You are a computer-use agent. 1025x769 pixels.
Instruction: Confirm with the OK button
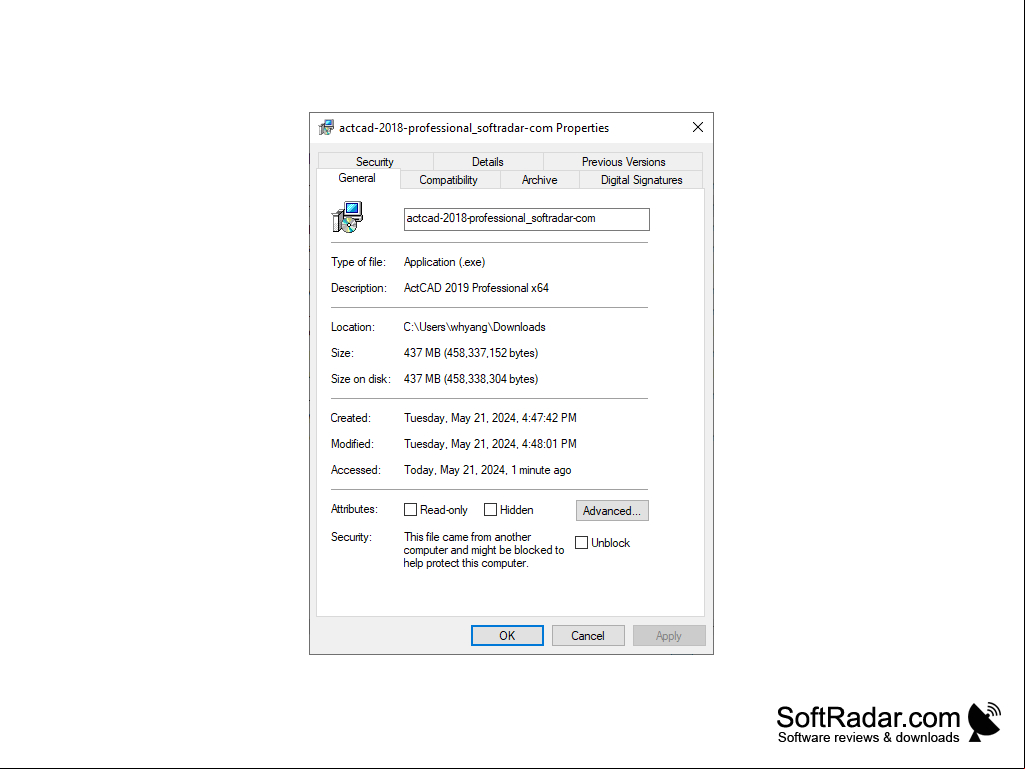(507, 636)
